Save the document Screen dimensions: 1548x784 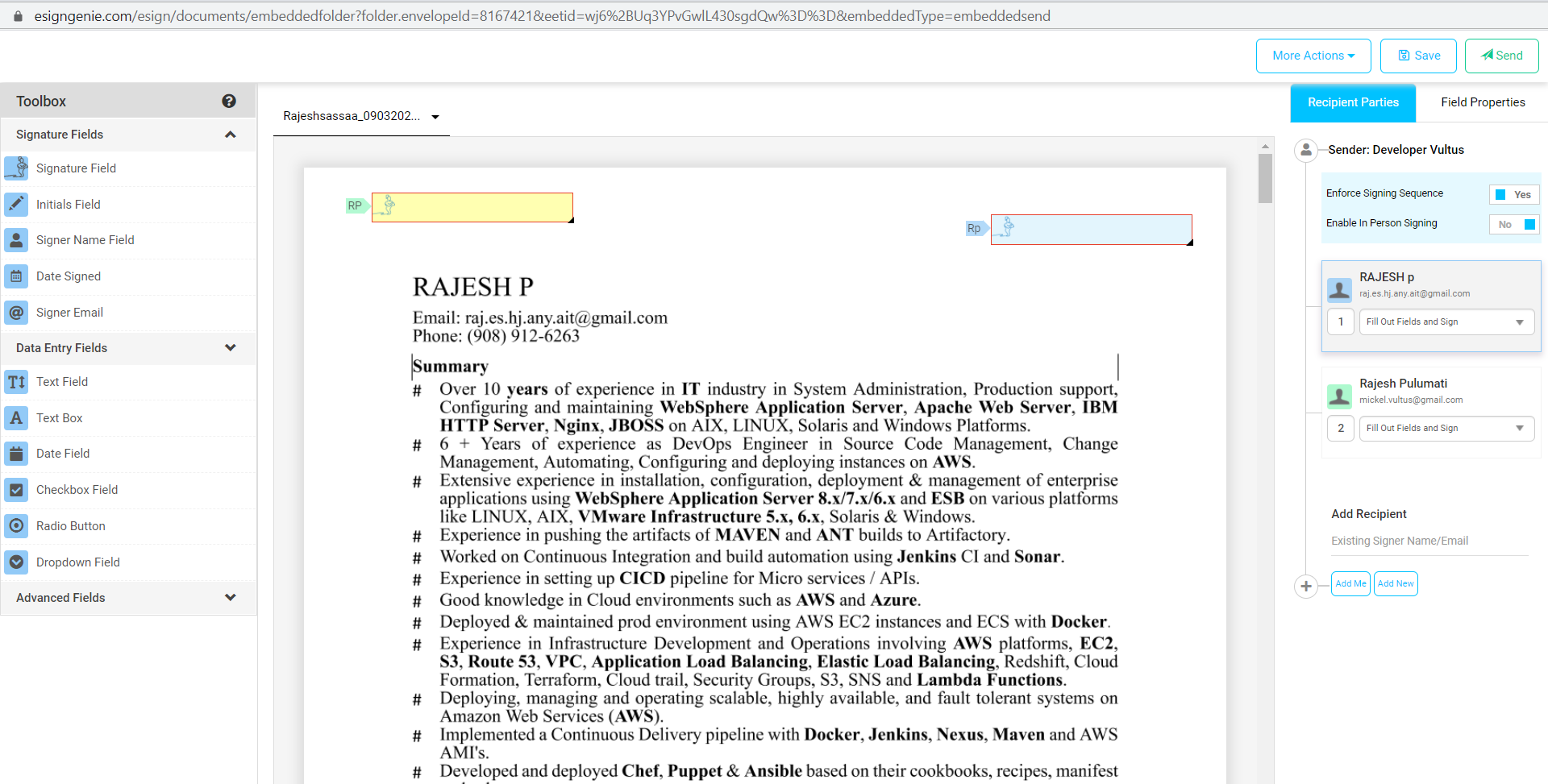point(1418,56)
